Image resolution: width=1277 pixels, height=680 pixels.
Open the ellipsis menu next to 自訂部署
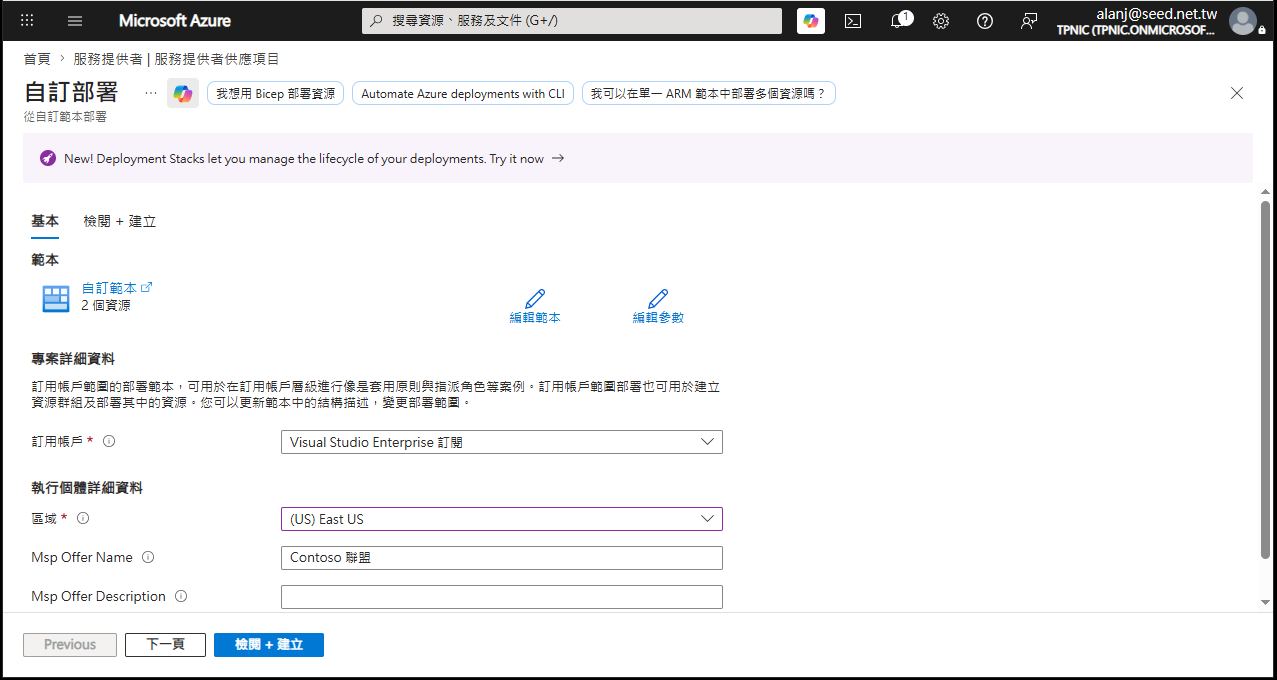[x=151, y=93]
